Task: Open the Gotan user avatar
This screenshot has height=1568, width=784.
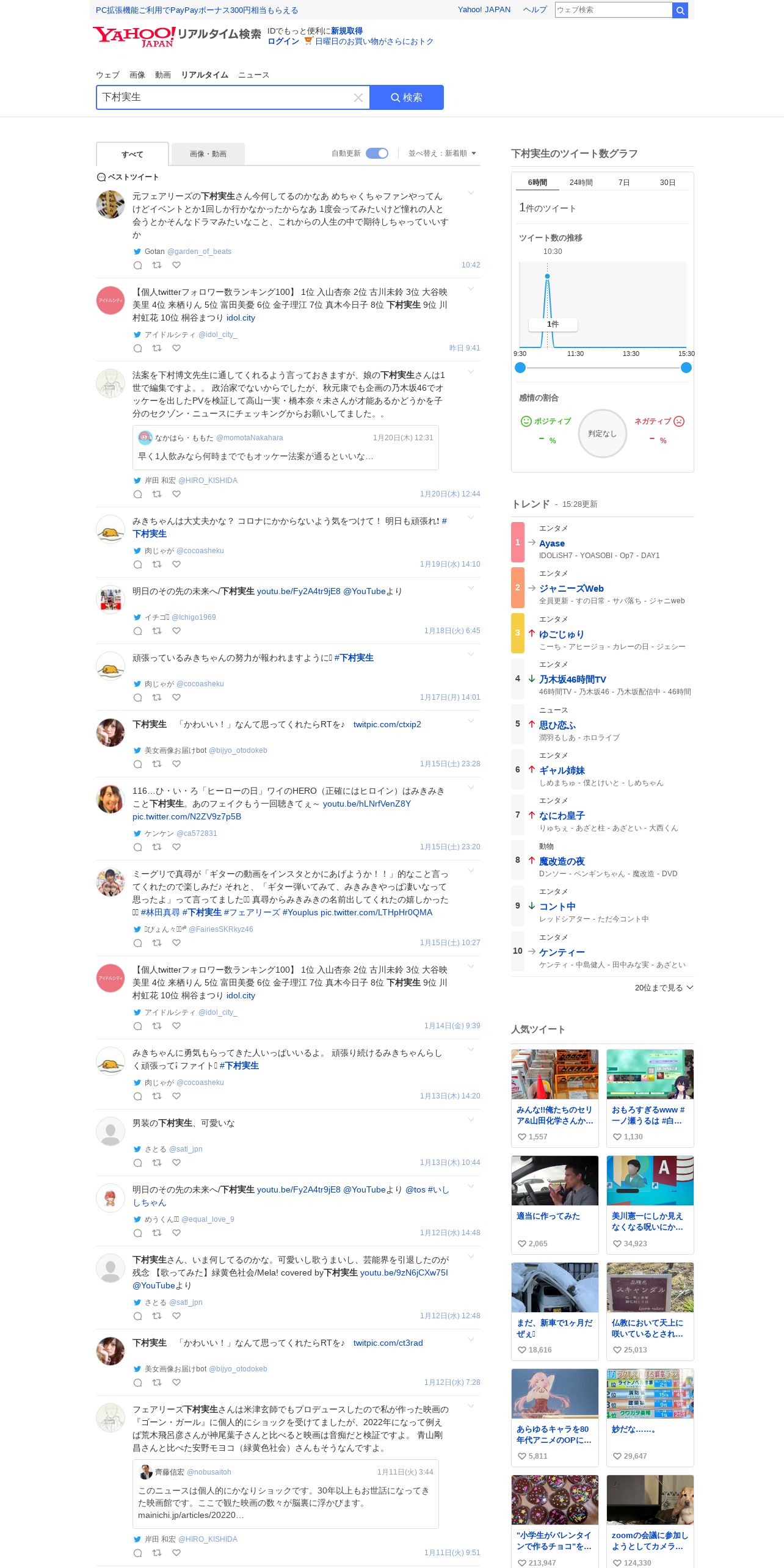Action: (x=111, y=205)
